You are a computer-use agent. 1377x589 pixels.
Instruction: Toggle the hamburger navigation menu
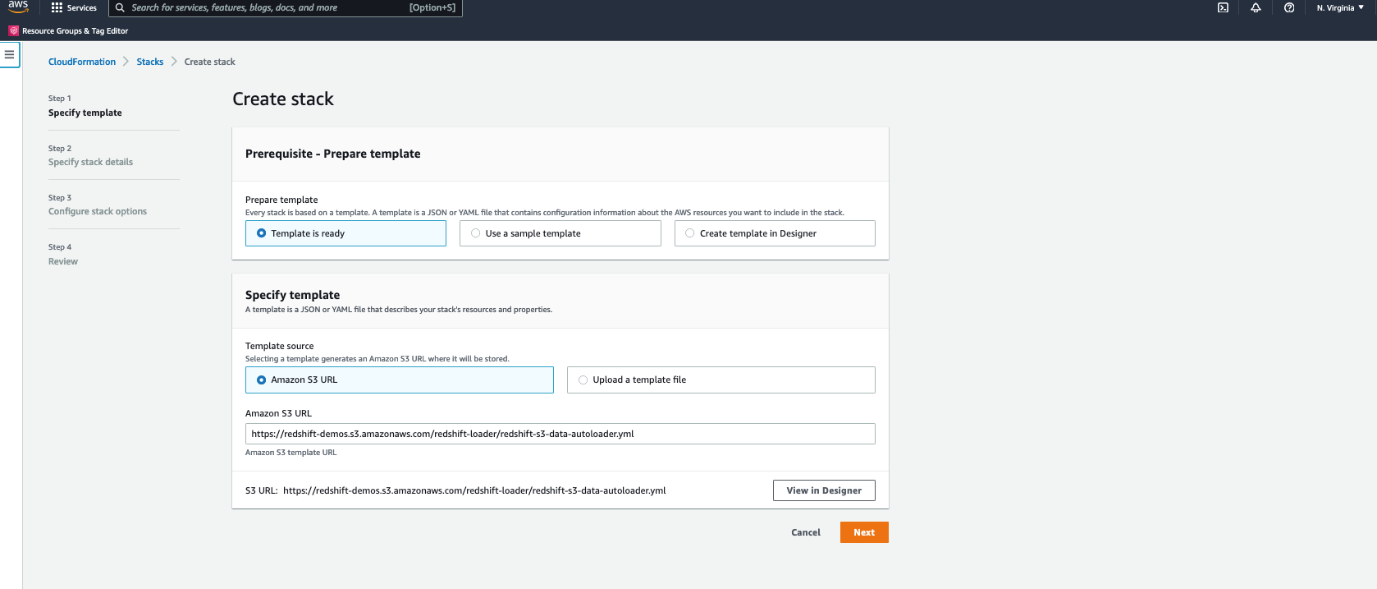[10, 54]
